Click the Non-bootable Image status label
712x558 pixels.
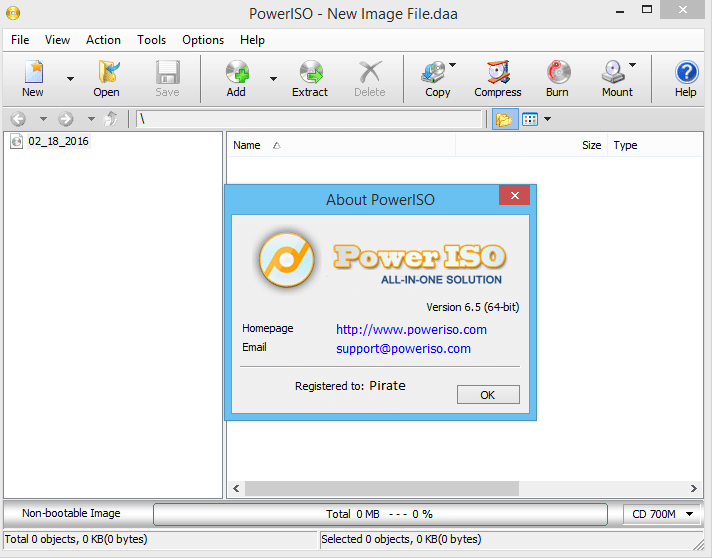(71, 513)
